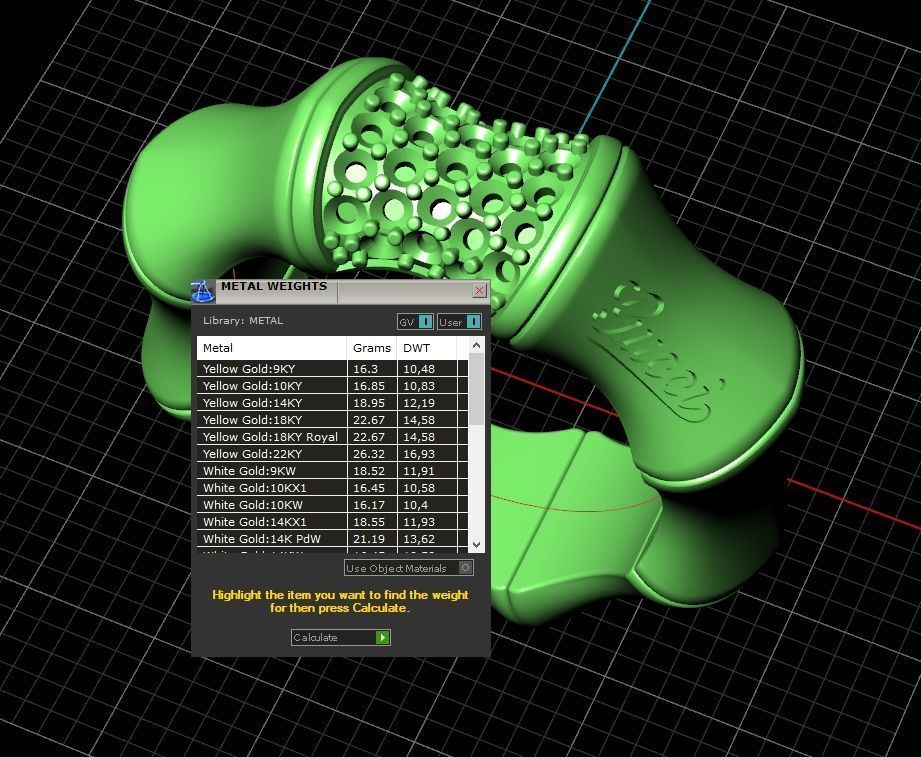This screenshot has width=921, height=757.
Task: Enable Use Object Materials option
Action: click(409, 568)
